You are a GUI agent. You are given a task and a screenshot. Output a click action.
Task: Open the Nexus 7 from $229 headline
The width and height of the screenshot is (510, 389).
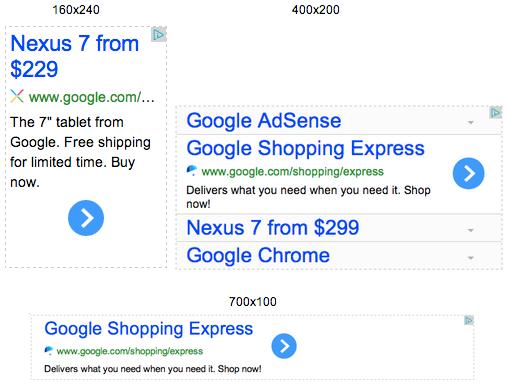(x=75, y=56)
